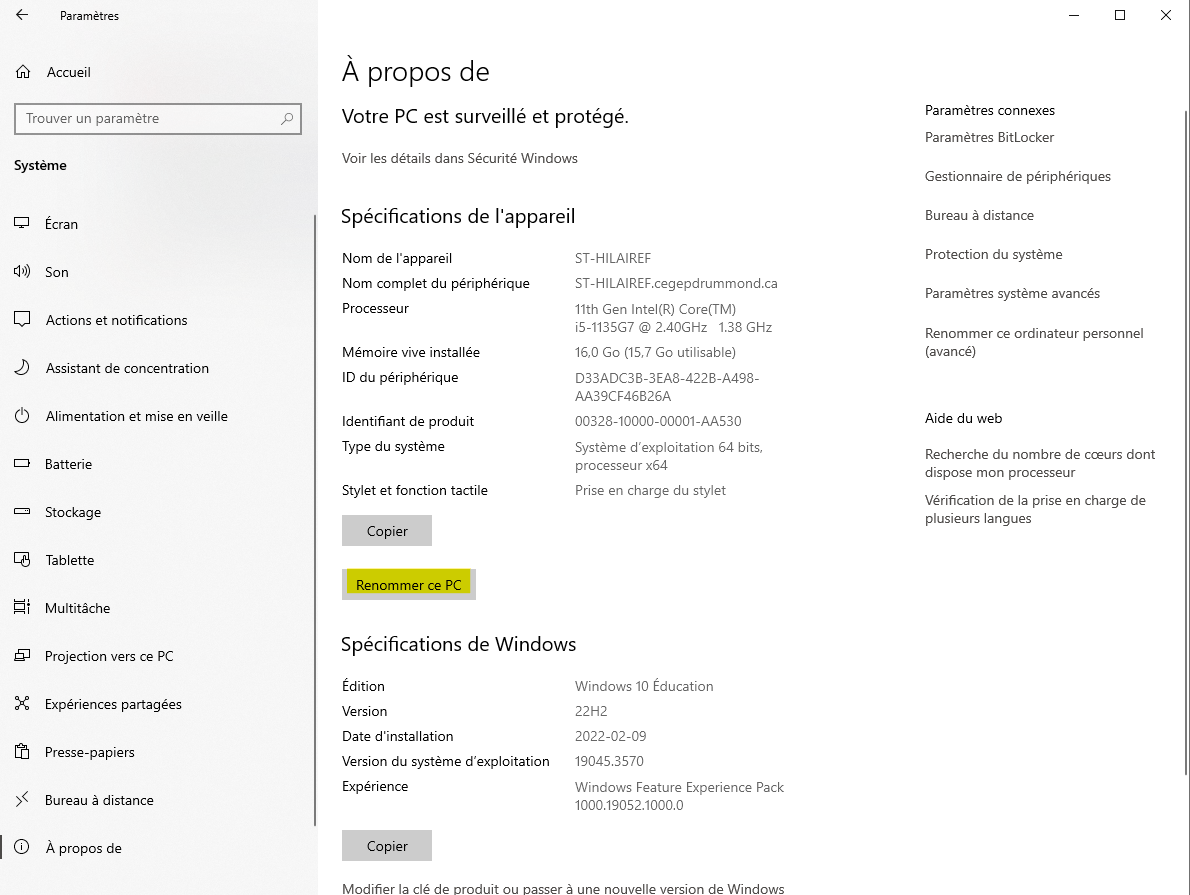Go to Accueil in the sidebar
This screenshot has width=1190, height=895.
point(68,72)
